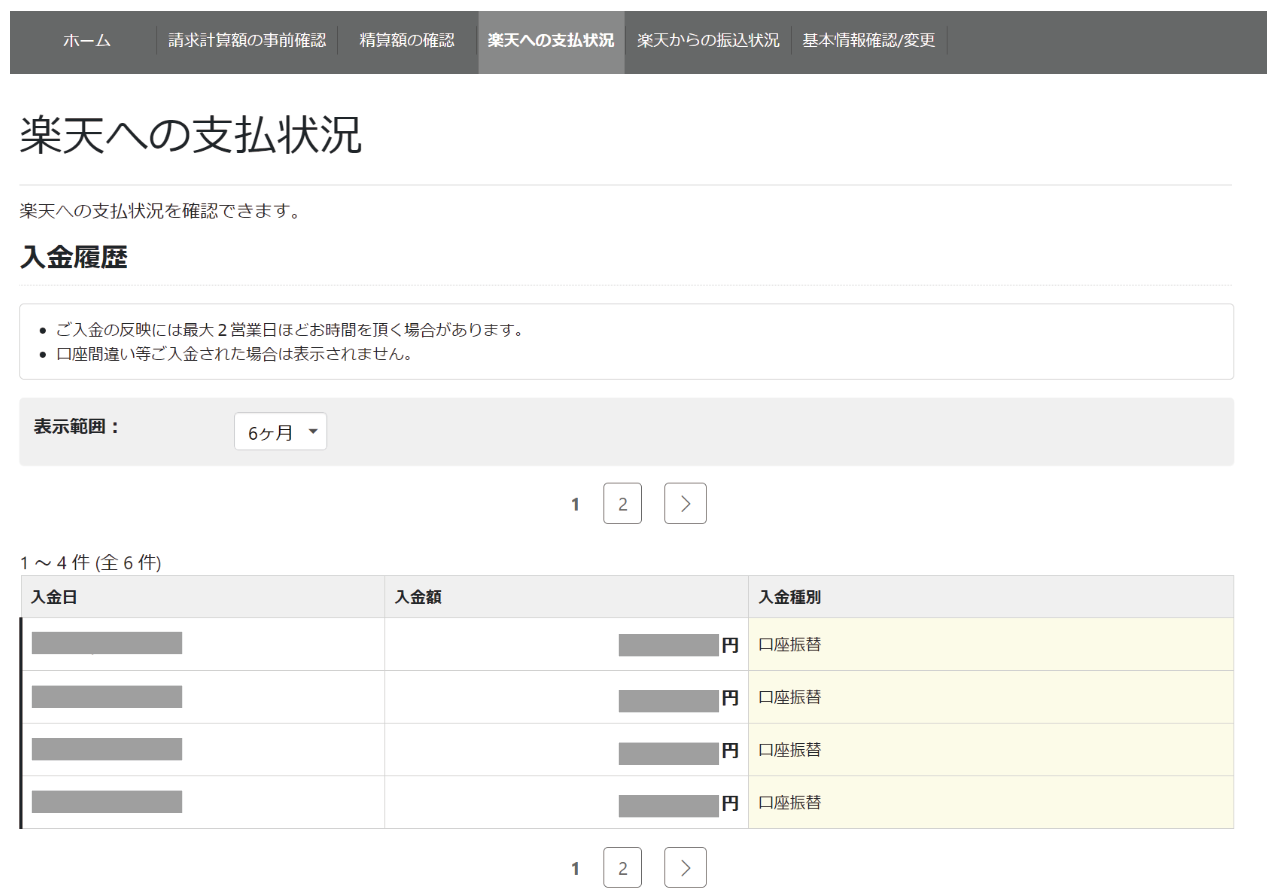Go to next page using arrow above table
The image size is (1275, 892).
[685, 504]
